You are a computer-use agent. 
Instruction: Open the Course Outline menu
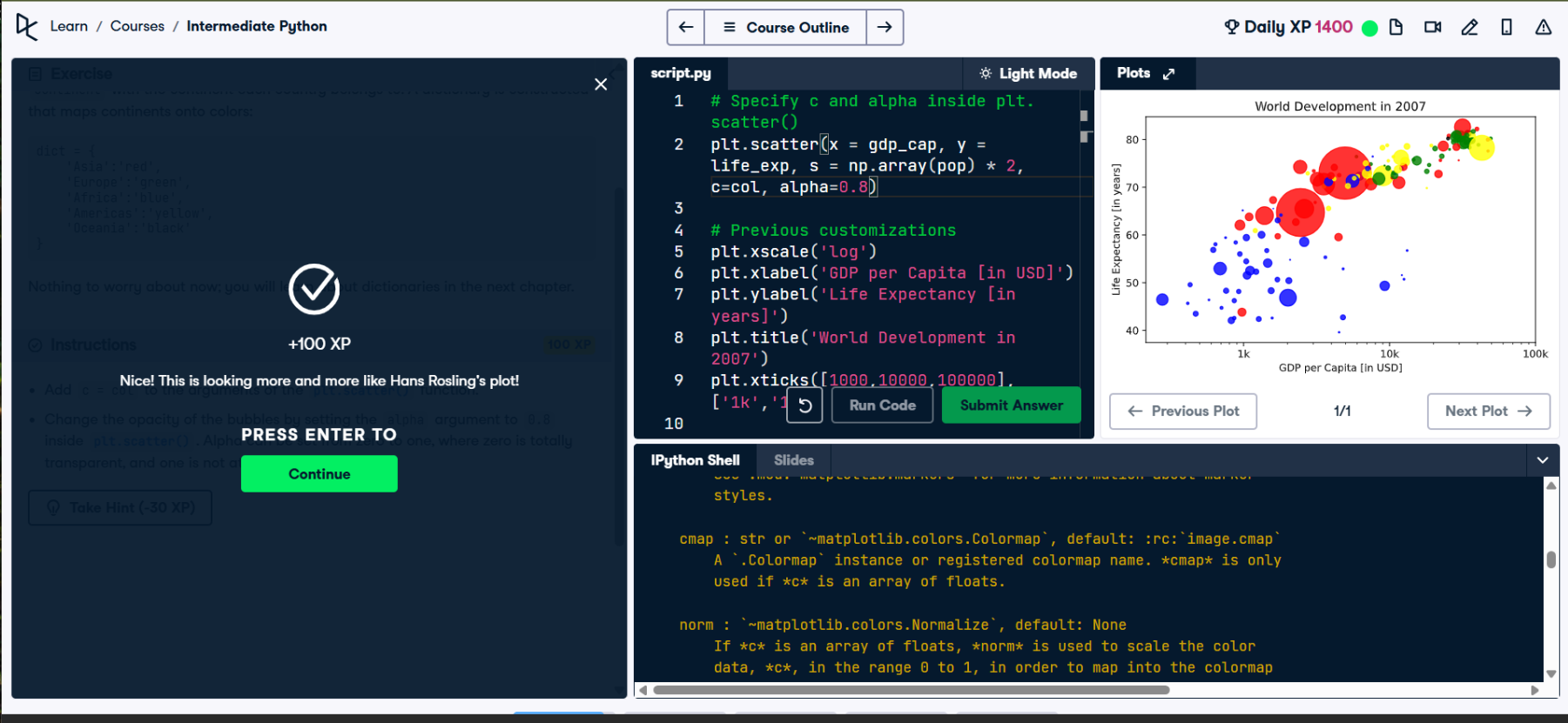click(785, 27)
